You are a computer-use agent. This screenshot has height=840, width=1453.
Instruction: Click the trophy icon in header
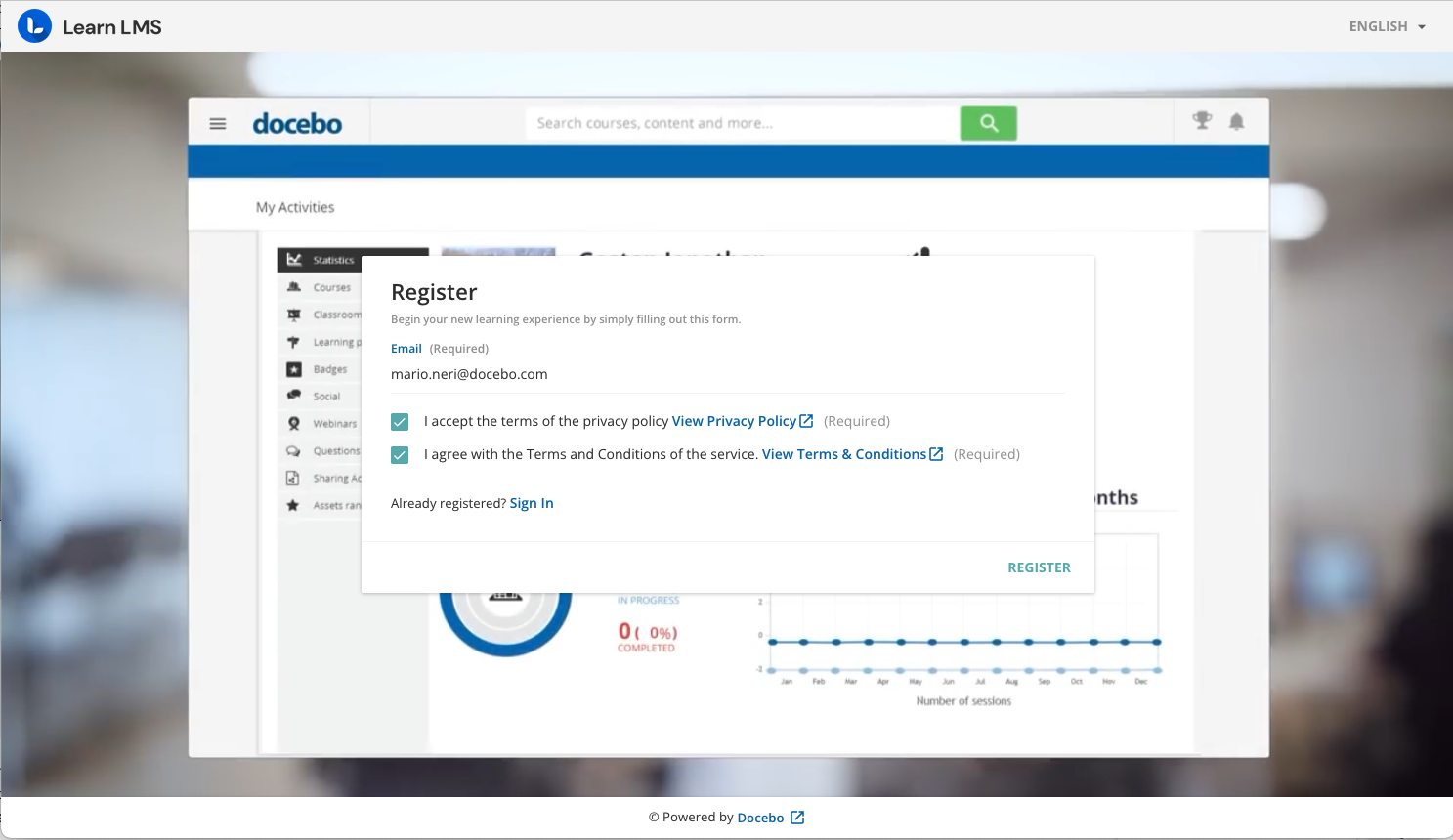click(1202, 121)
